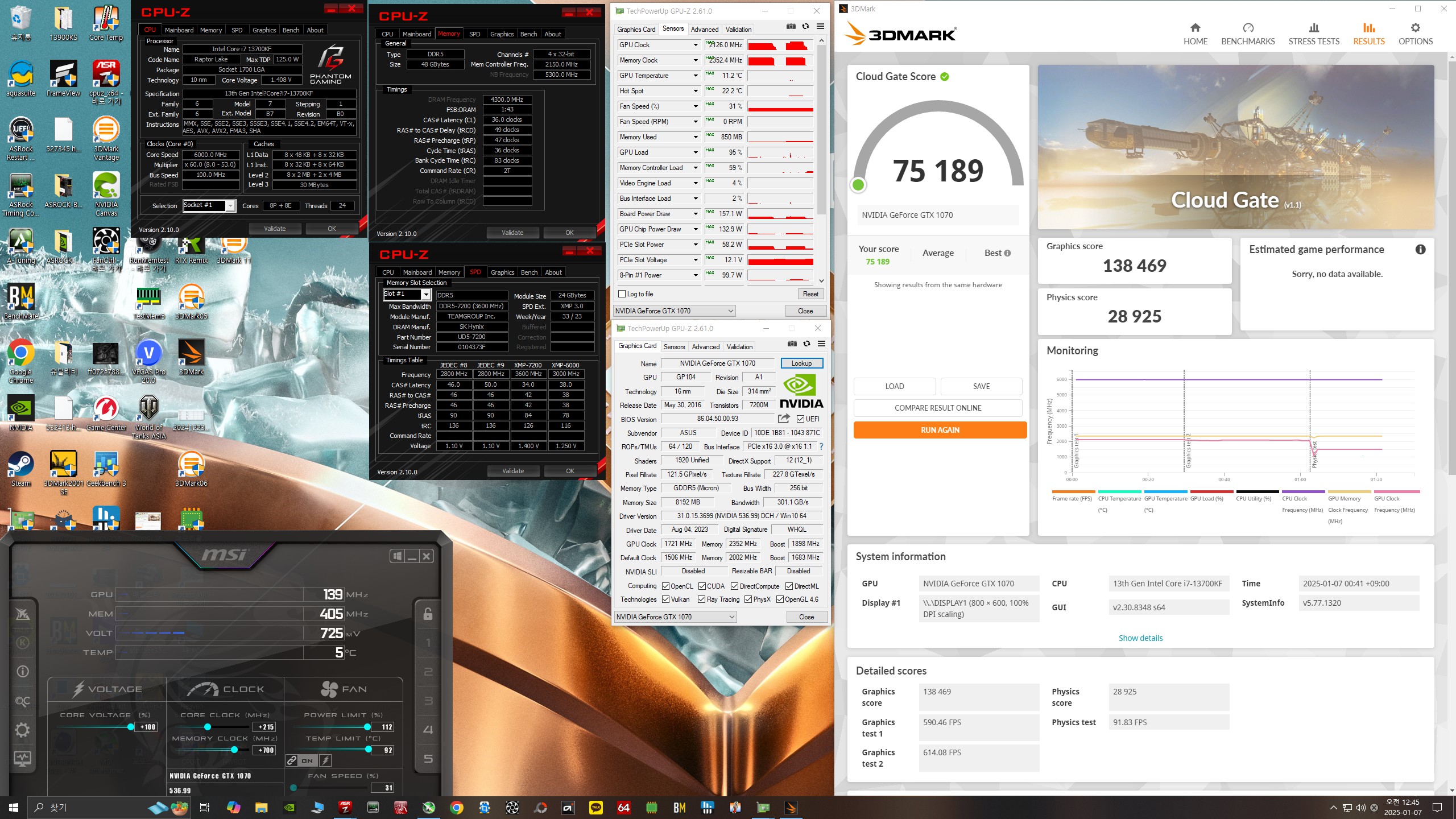This screenshot has width=1456, height=819.
Task: Open Graphics tab in CPU-Z SPD window
Action: 502,272
